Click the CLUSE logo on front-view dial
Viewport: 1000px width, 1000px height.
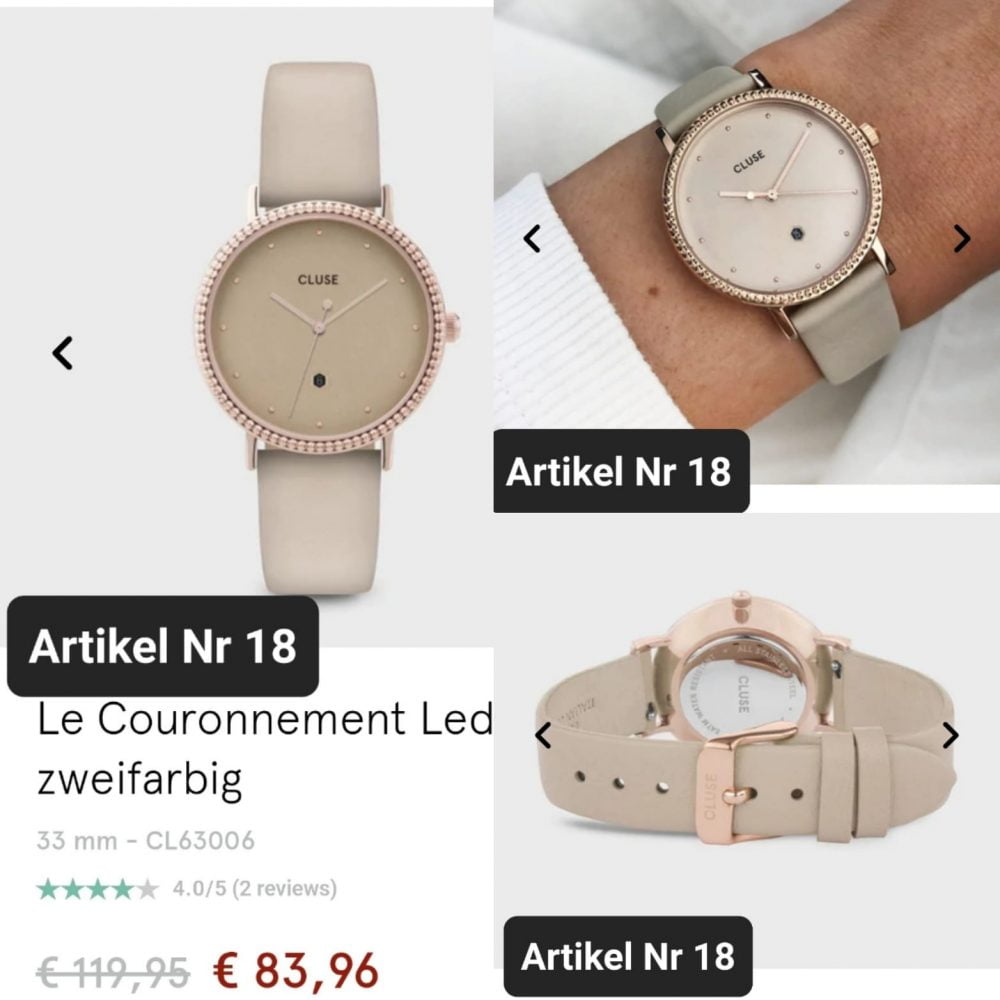click(x=318, y=279)
